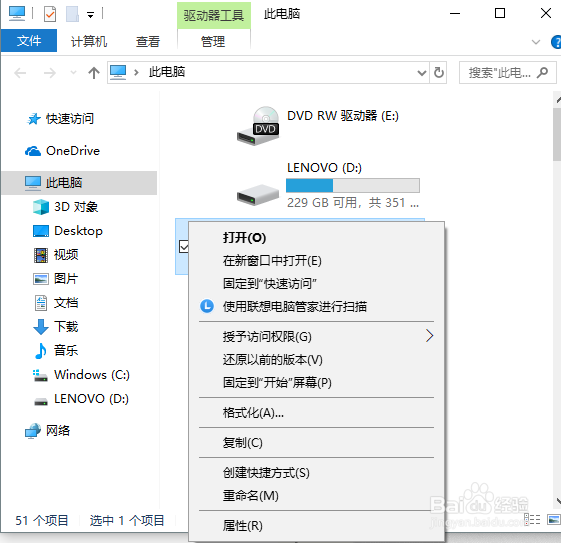Switch to details view icon in status bar

pos(532,519)
